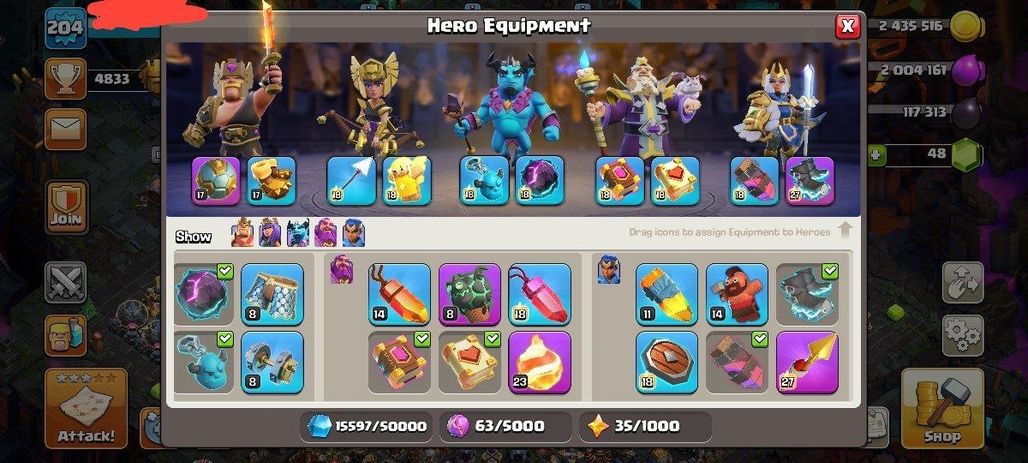This screenshot has width=1028, height=463.
Task: Show only Grand Warden equipment filter
Action: (x=325, y=233)
